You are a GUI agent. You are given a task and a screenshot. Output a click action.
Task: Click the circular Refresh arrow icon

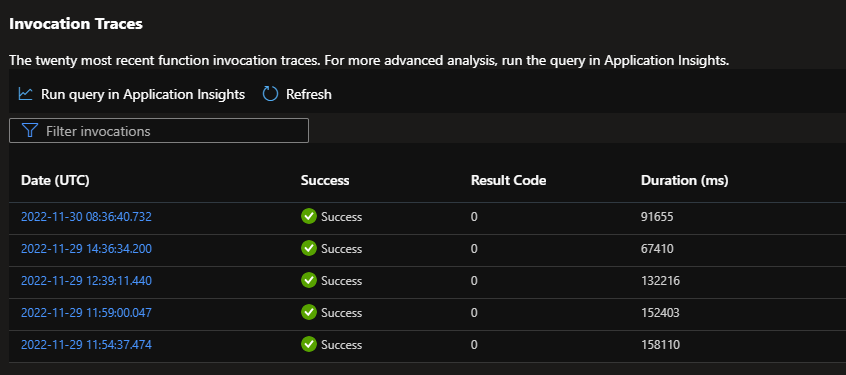click(270, 94)
